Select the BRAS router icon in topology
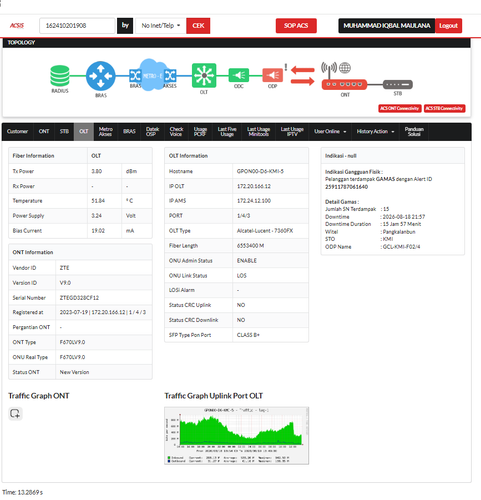Image resolution: width=481 pixels, height=500 pixels. coord(101,76)
